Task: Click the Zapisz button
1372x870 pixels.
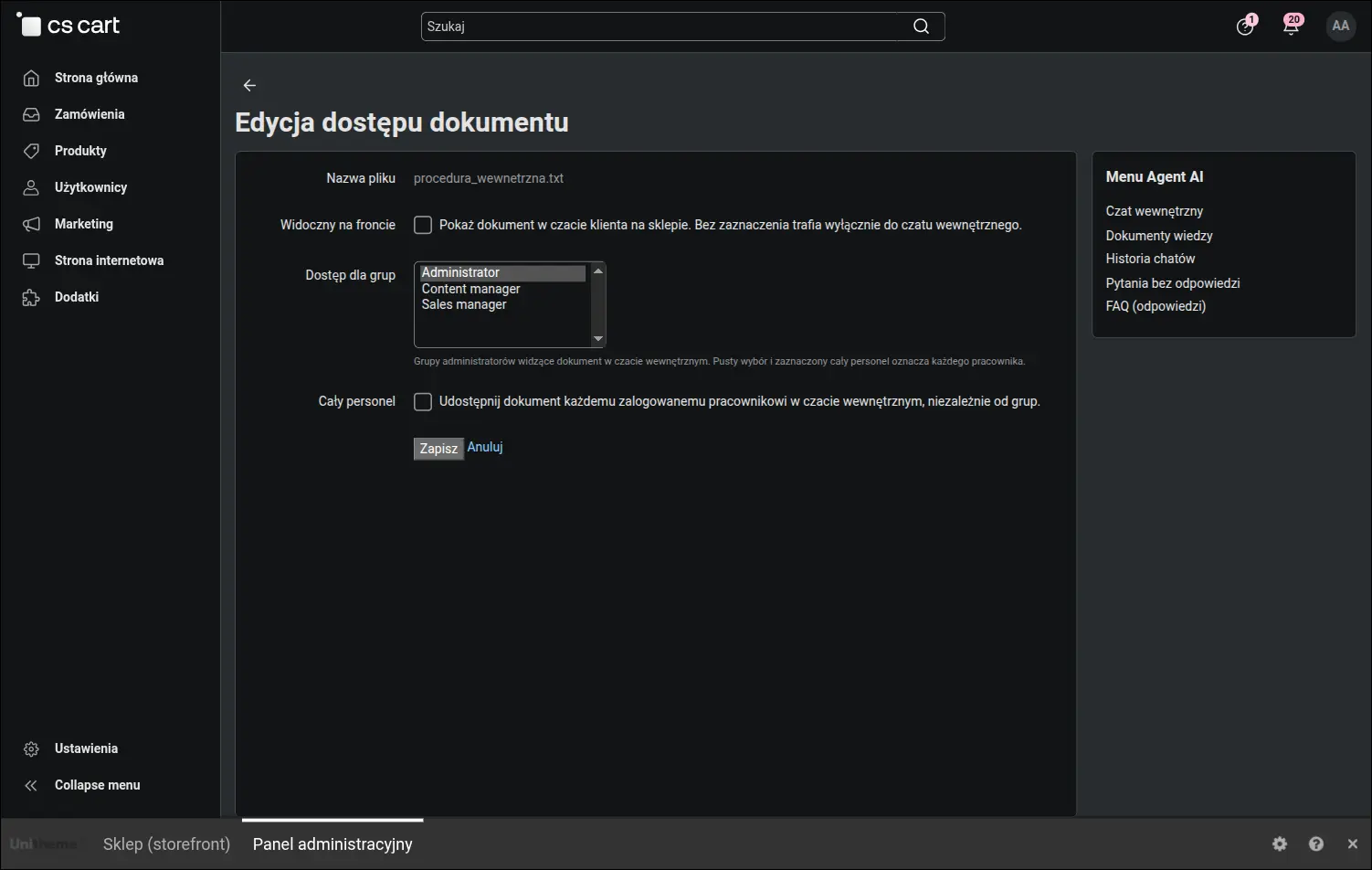Action: 438,449
